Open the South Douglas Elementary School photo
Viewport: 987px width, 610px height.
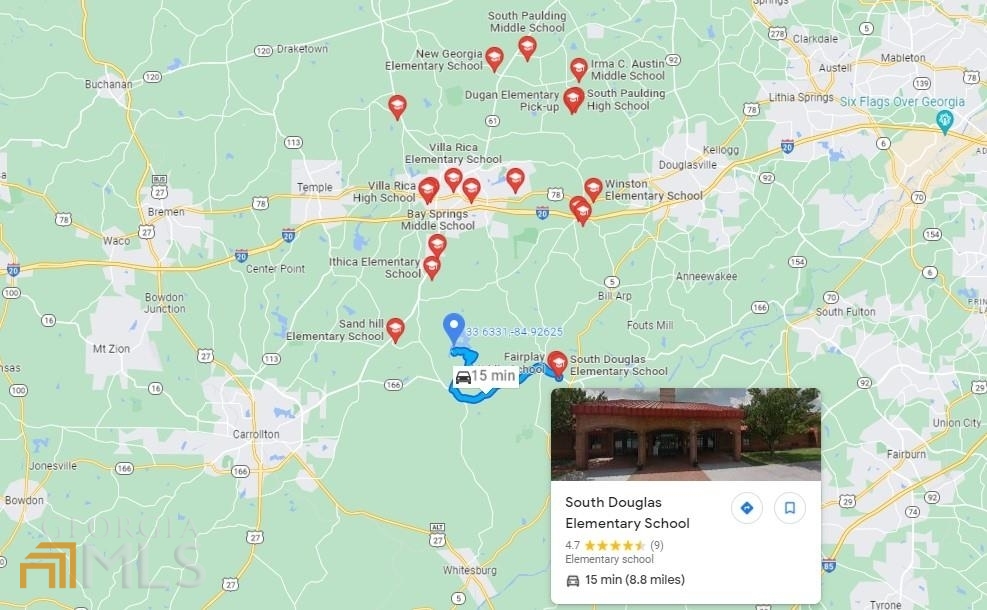point(685,434)
